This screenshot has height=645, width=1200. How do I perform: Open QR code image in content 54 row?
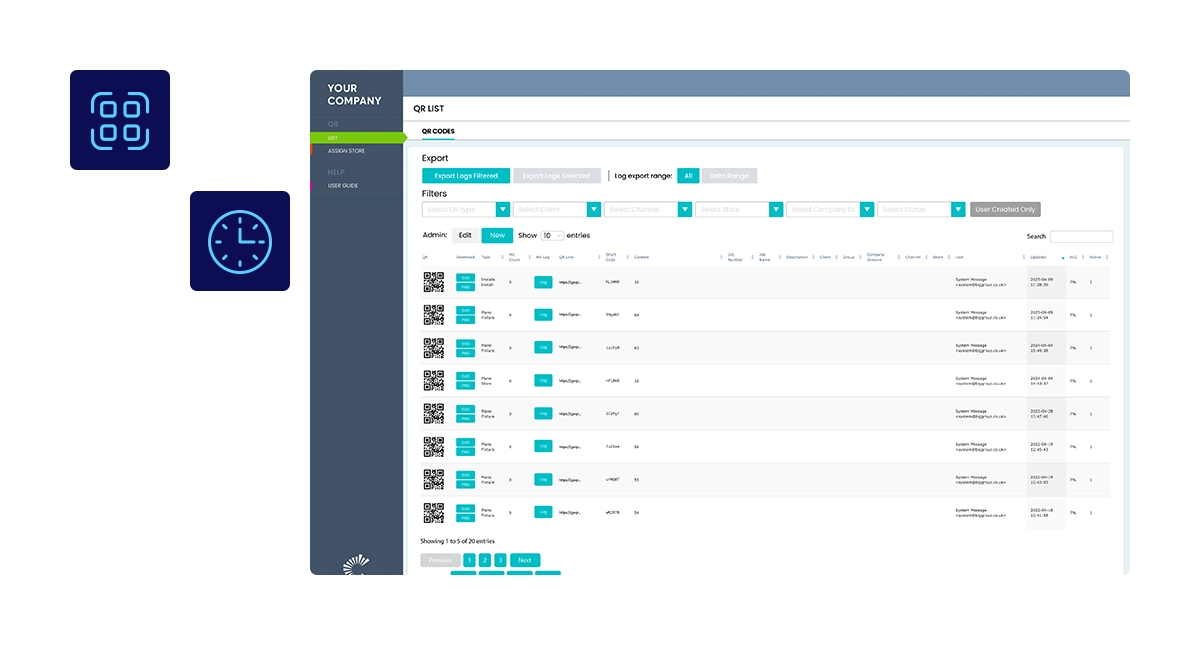[433, 513]
